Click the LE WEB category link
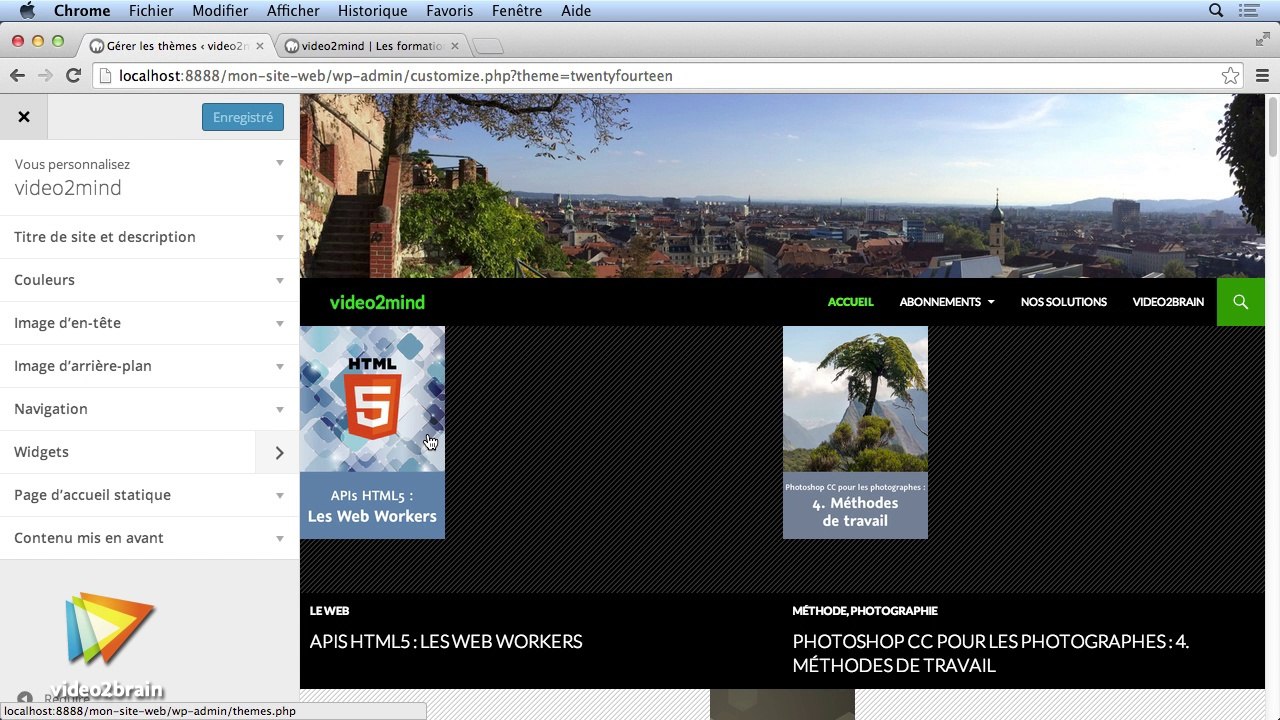The height and width of the screenshot is (720, 1280). coord(329,611)
